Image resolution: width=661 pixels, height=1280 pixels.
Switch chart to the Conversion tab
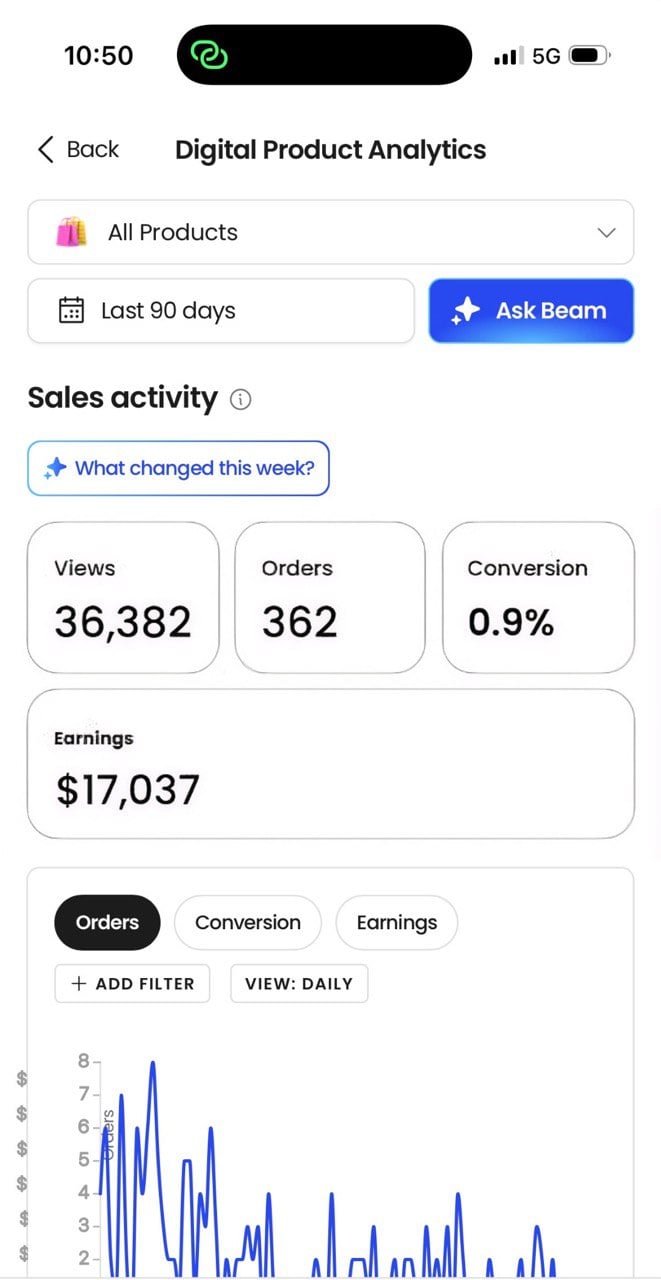tap(248, 922)
